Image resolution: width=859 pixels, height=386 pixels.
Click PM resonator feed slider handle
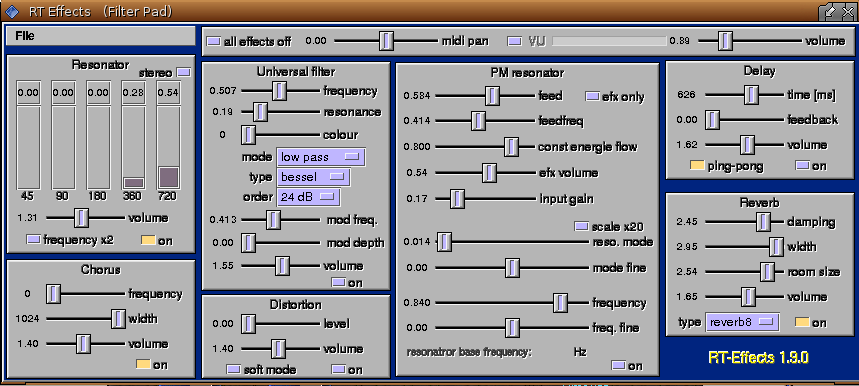tap(492, 96)
